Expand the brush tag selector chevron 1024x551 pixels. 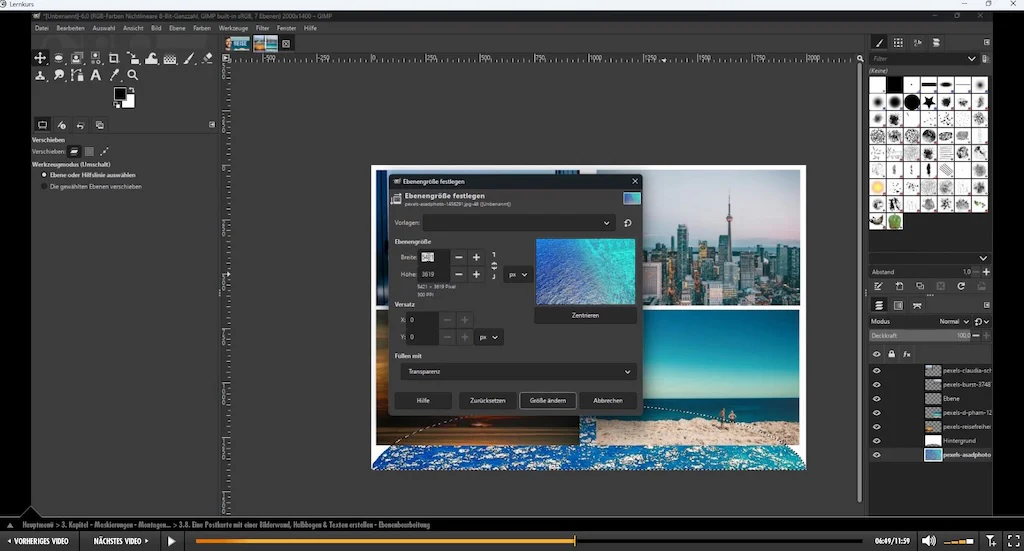point(983,258)
